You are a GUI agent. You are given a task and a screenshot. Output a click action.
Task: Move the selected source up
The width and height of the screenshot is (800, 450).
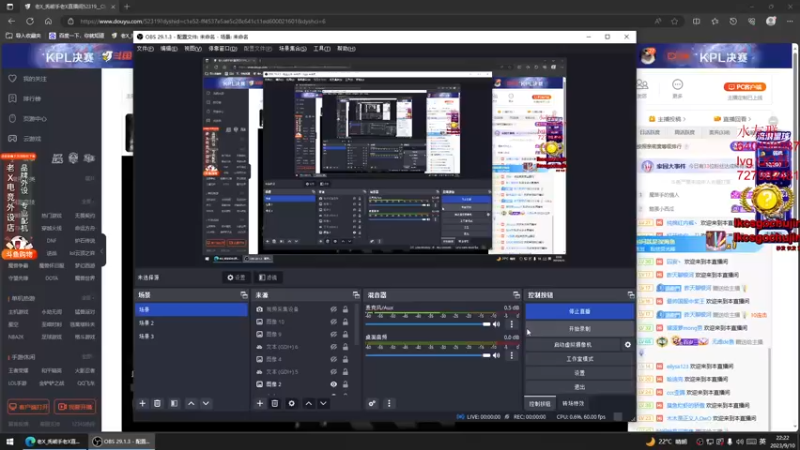(x=309, y=404)
